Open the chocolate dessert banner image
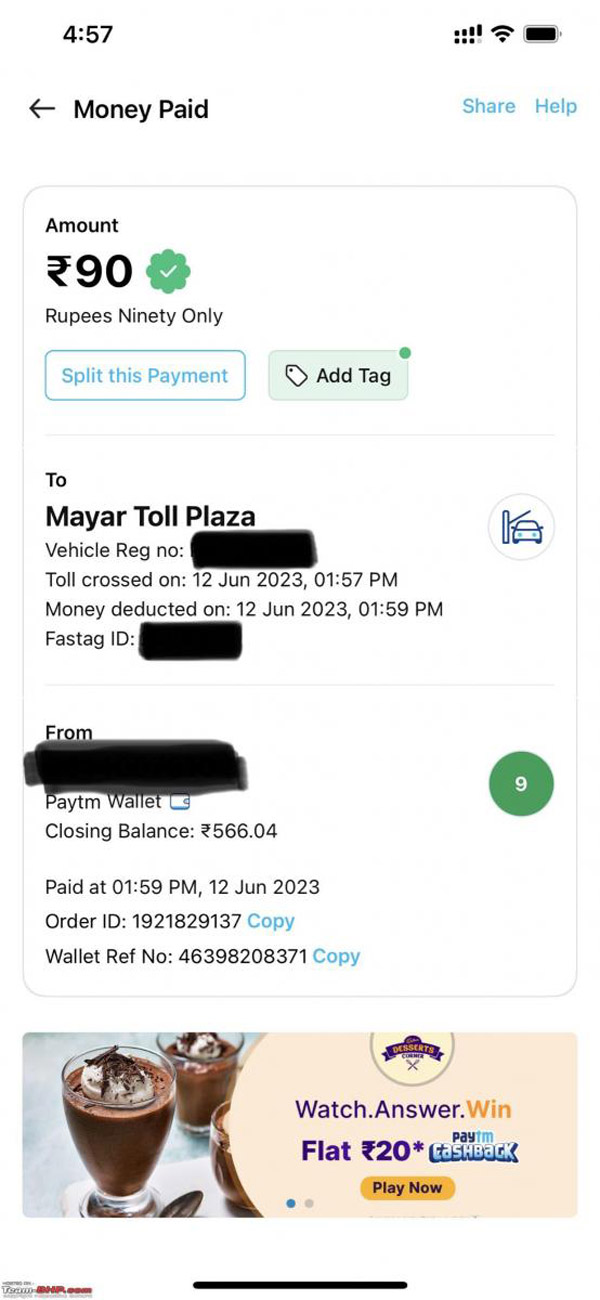This screenshot has height=1300, width=600. point(130,1125)
